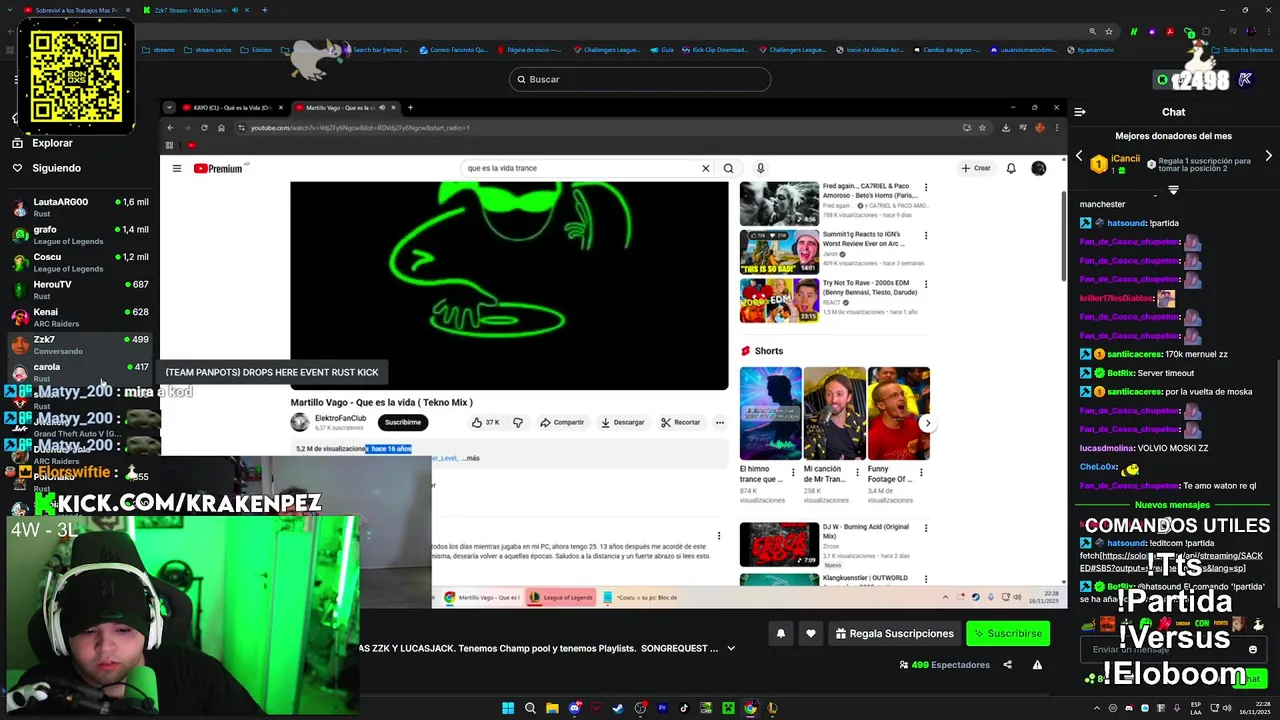Open LautaARG00 channel in sidebar
Viewport: 1280px width, 720px height.
pyautogui.click(x=80, y=207)
